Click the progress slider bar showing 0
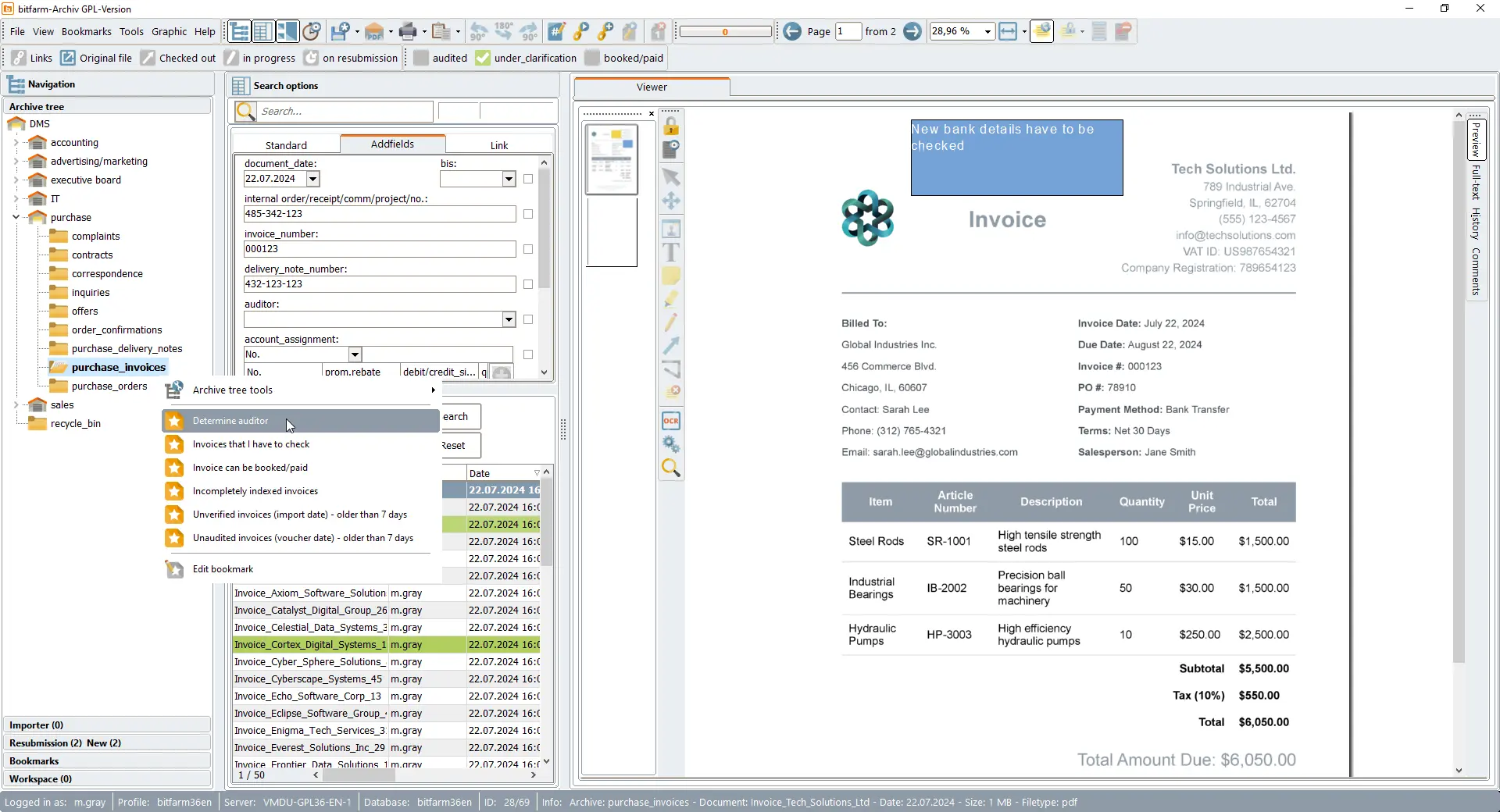This screenshot has width=1500, height=812. pyautogui.click(x=725, y=31)
